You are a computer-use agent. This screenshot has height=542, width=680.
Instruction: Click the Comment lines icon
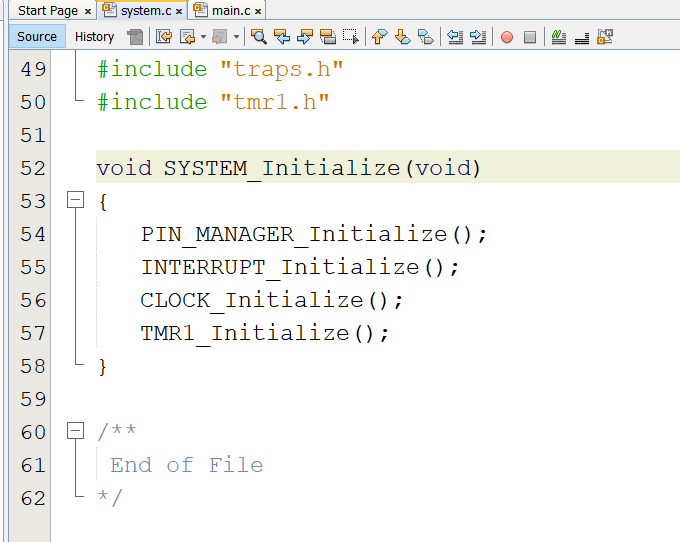pyautogui.click(x=559, y=37)
